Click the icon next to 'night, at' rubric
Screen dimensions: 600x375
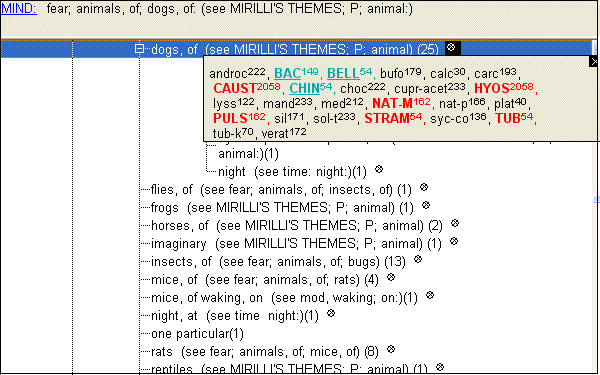(331, 313)
